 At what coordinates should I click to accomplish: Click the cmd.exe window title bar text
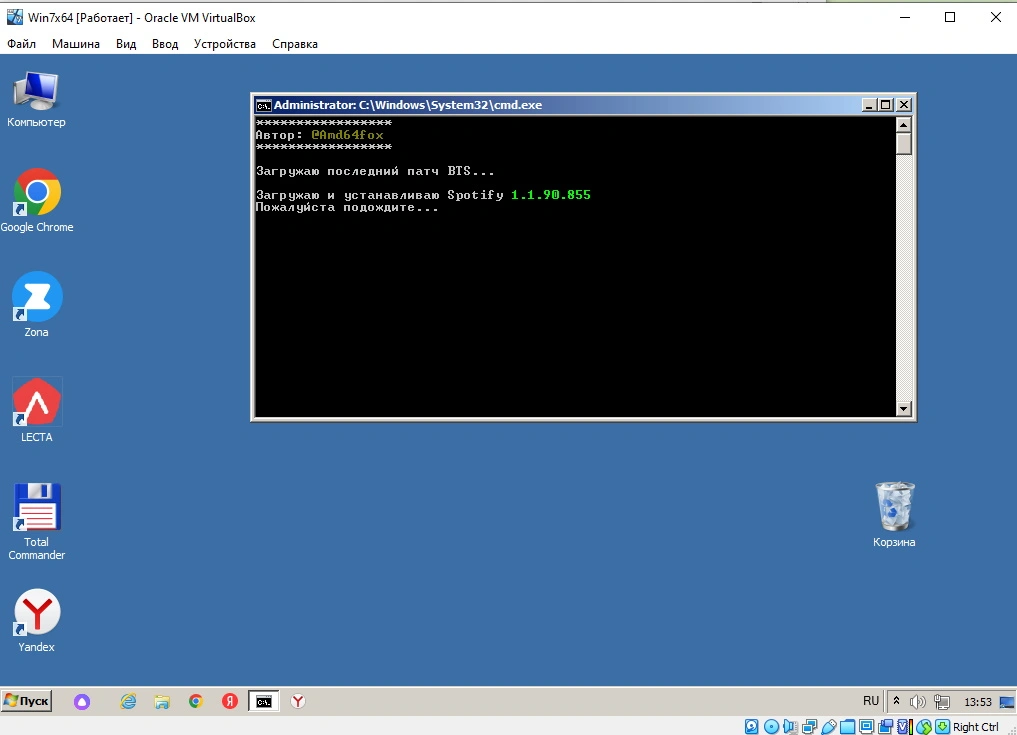click(408, 105)
